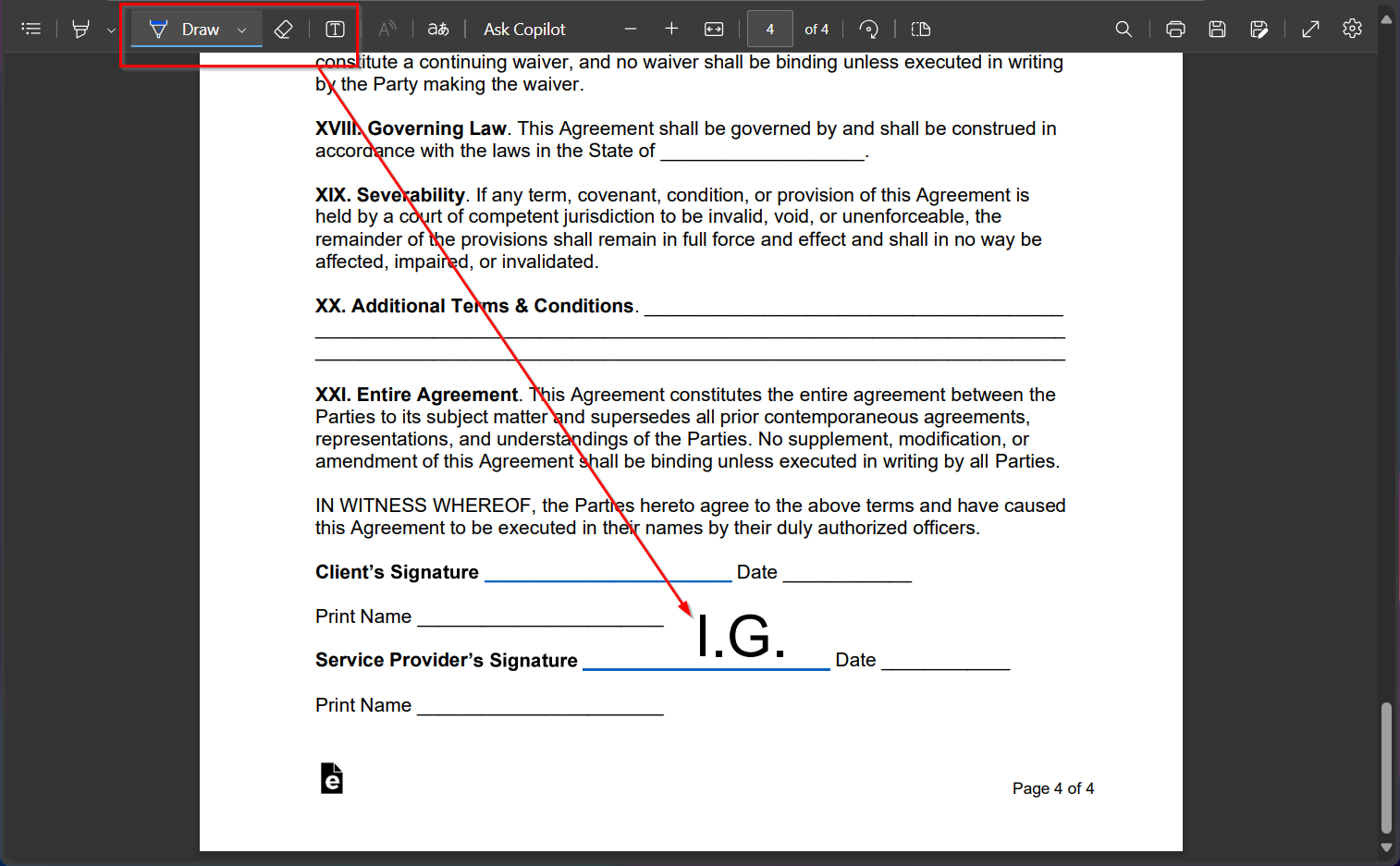The height and width of the screenshot is (866, 1400).
Task: Toggle fit-to-width page view
Action: click(714, 29)
